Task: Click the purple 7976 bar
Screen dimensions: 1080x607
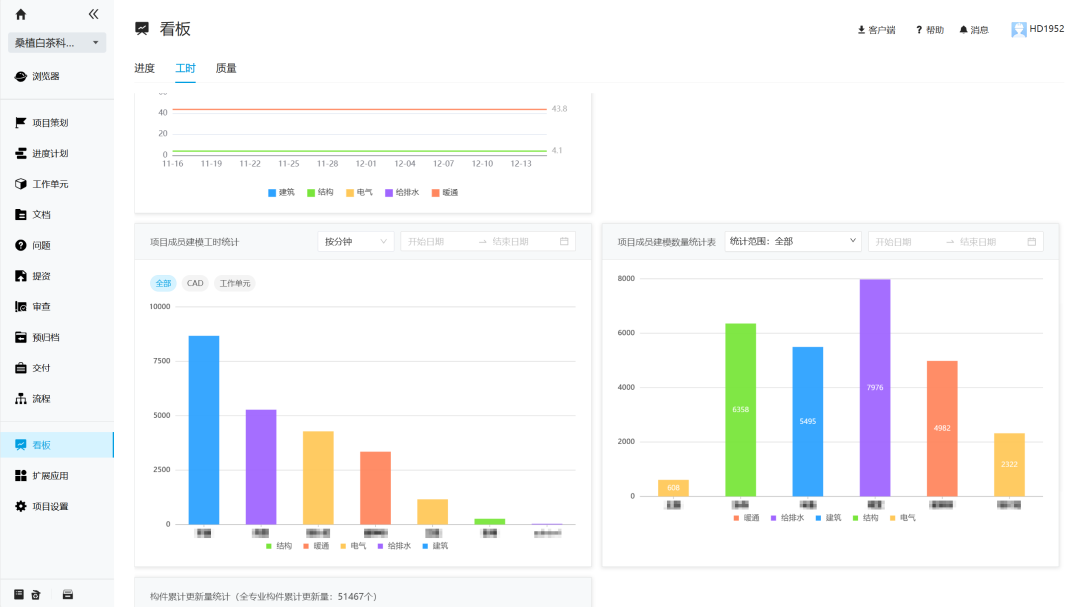Action: [x=875, y=388]
